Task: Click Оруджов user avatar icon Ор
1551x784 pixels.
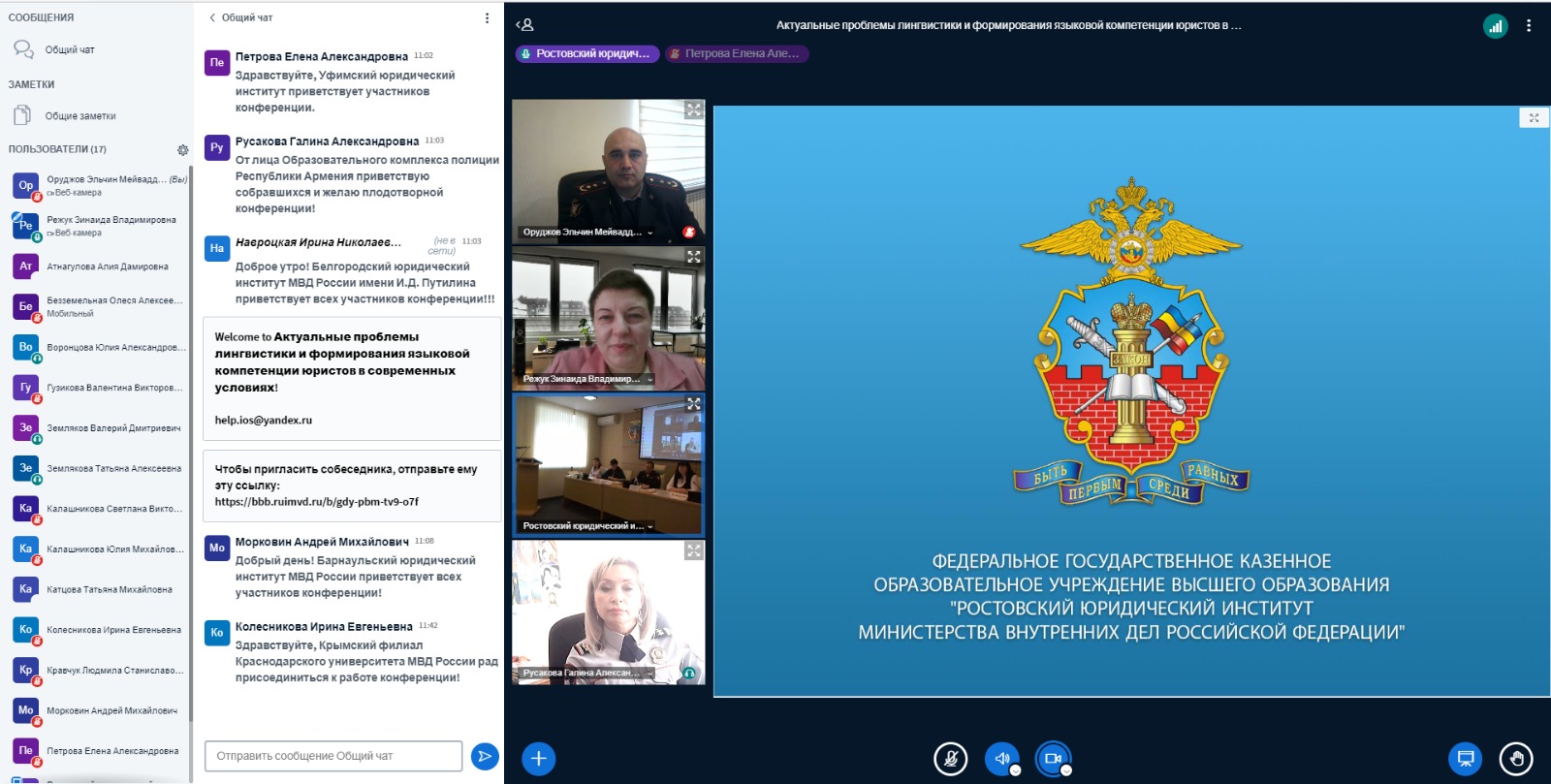Action: click(x=25, y=185)
